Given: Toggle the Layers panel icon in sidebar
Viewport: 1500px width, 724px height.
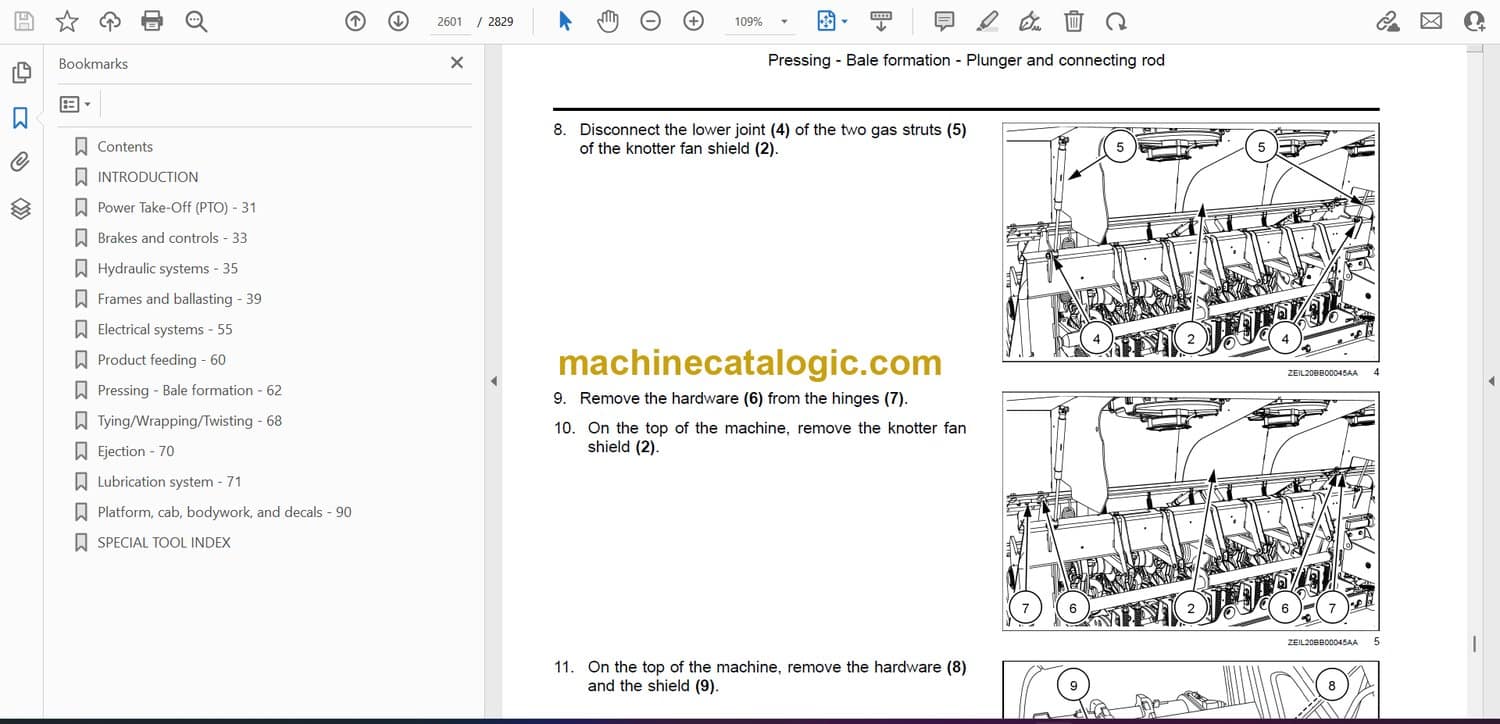Looking at the screenshot, I should [x=20, y=208].
